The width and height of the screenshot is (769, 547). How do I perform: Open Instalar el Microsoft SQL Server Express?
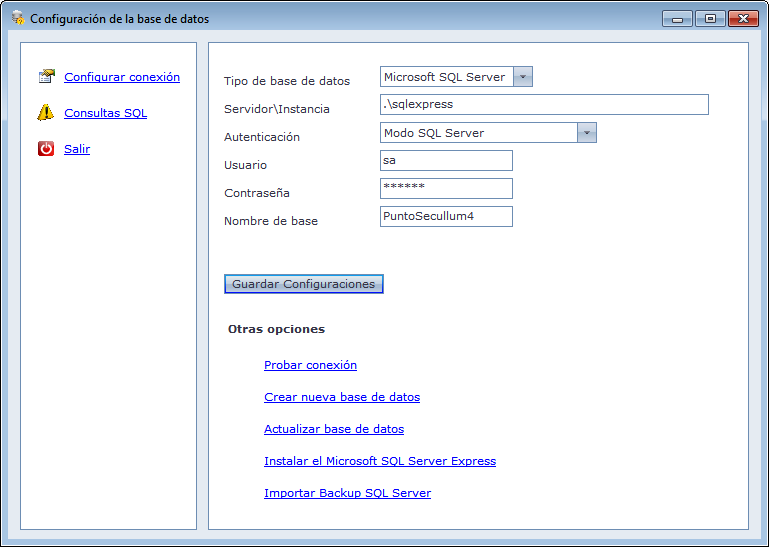379,461
